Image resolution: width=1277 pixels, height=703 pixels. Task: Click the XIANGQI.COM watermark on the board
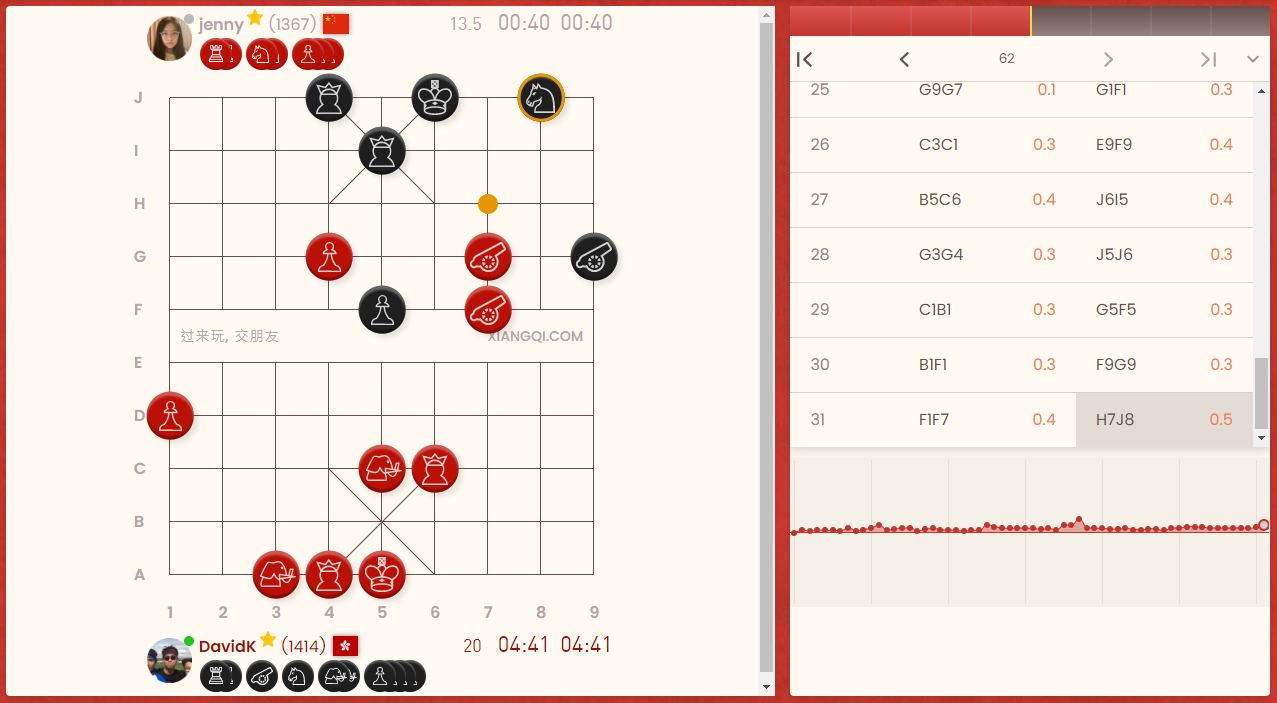coord(534,336)
